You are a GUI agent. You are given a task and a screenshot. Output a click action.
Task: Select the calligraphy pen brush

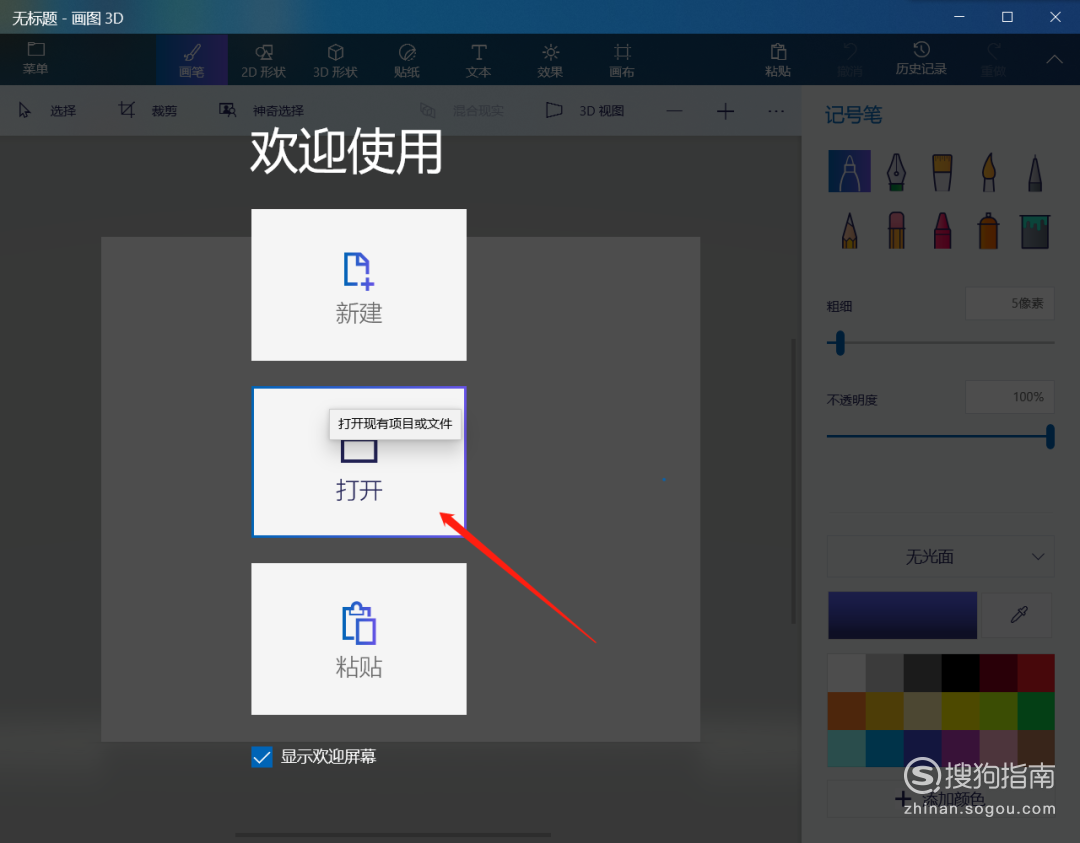pos(895,171)
